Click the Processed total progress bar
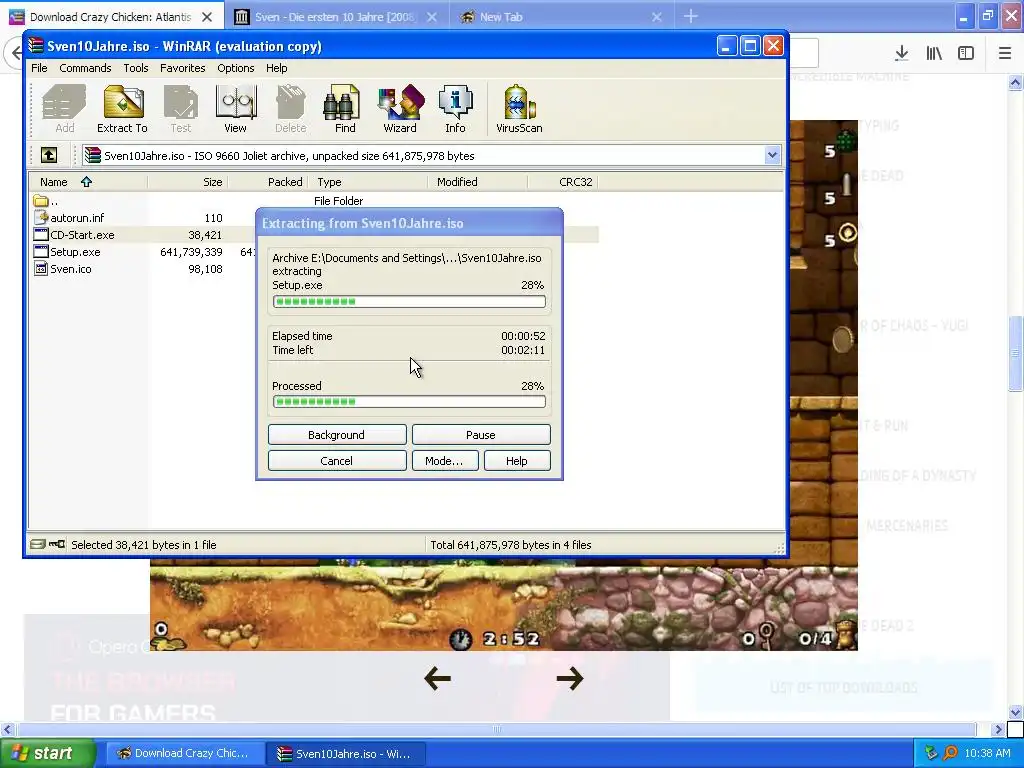Screen dimensions: 1024x768 coord(409,402)
